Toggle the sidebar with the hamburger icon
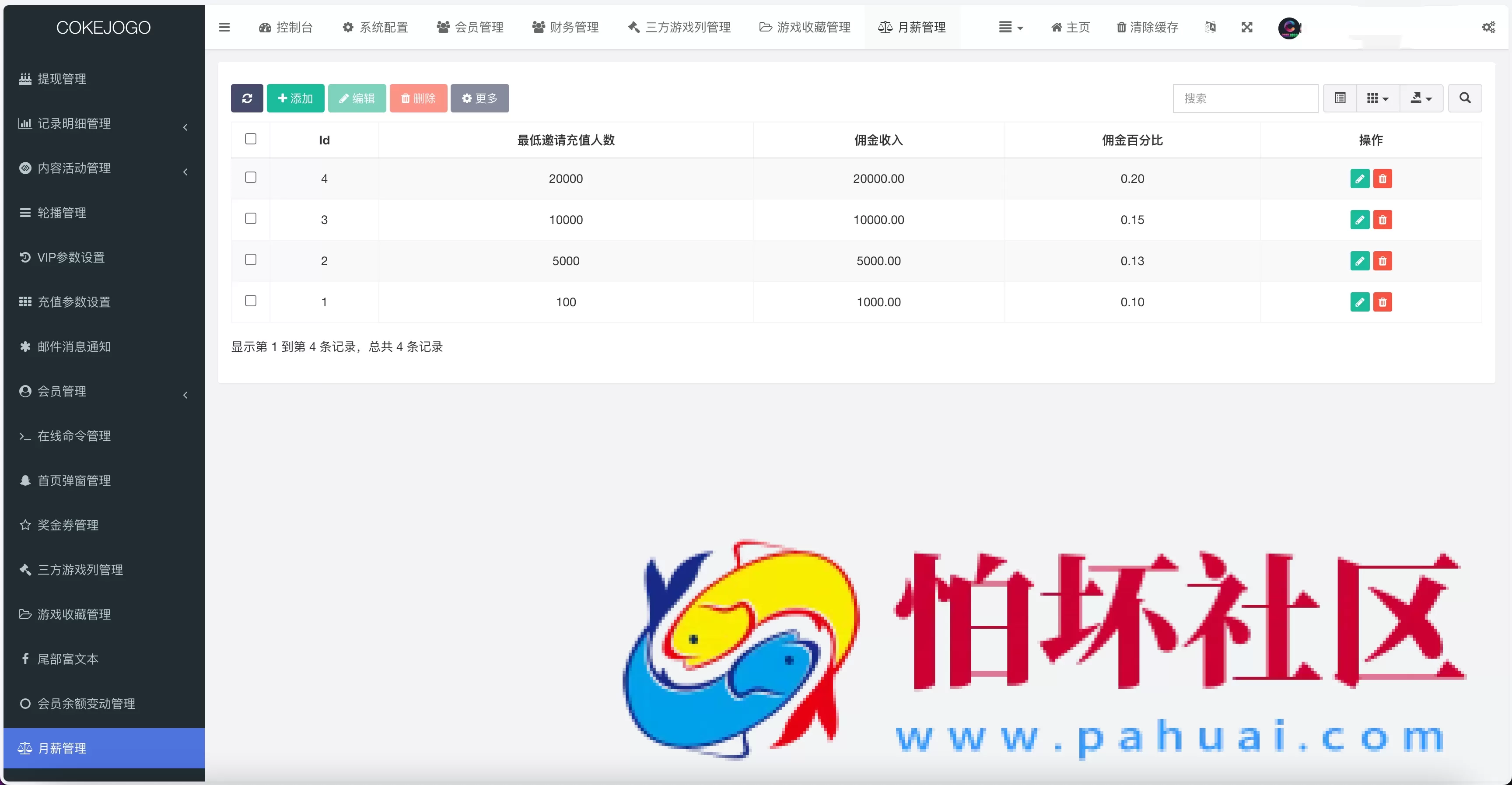Viewport: 1512px width, 785px height. pyautogui.click(x=224, y=27)
